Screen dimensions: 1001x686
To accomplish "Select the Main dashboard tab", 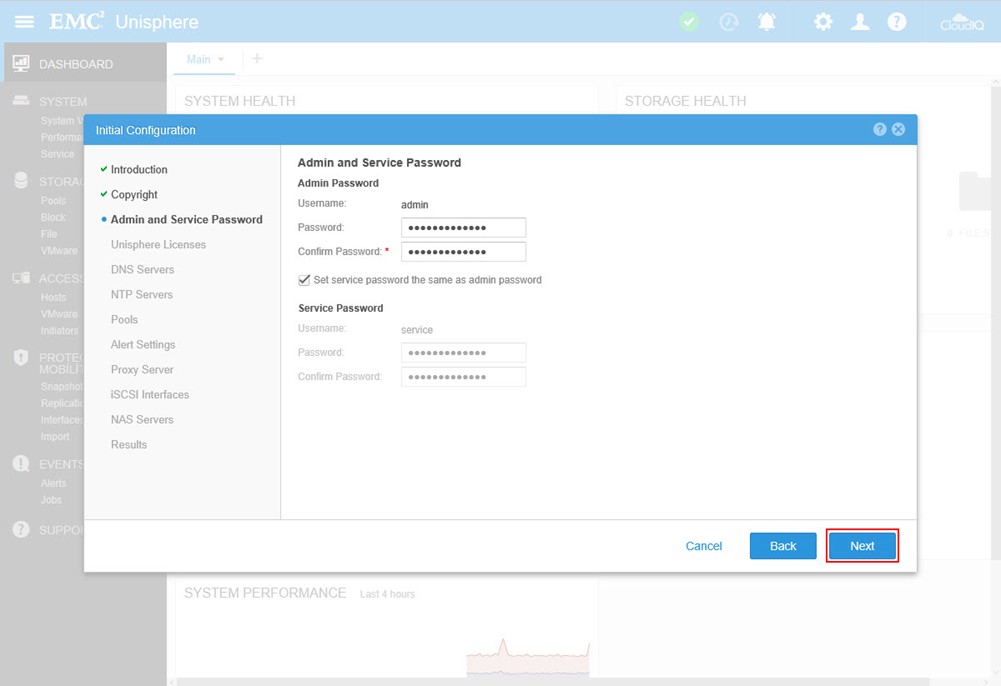I will tap(199, 59).
